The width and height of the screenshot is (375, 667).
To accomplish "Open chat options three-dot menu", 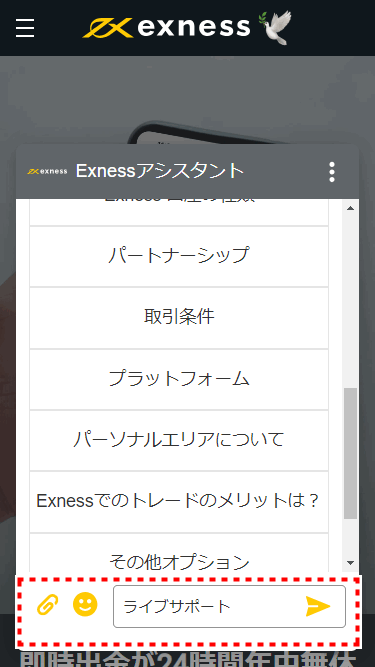I will coord(332,172).
